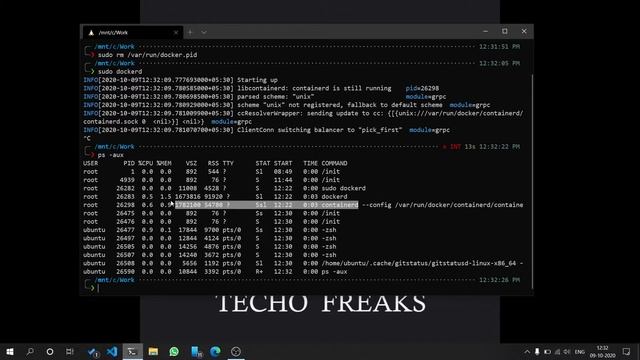640x360 pixels.
Task: Click the 'COMMAND' column header
Action: pos(334,163)
